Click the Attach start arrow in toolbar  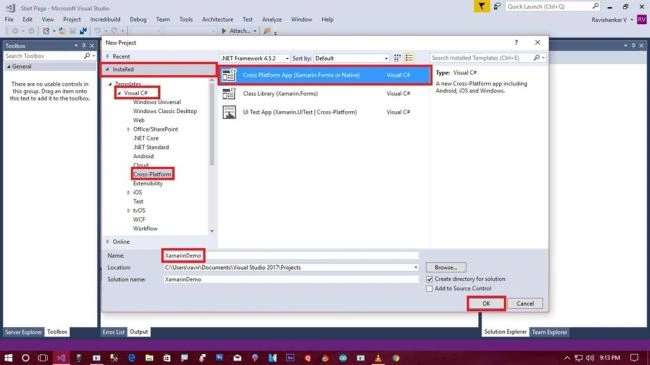pos(224,31)
